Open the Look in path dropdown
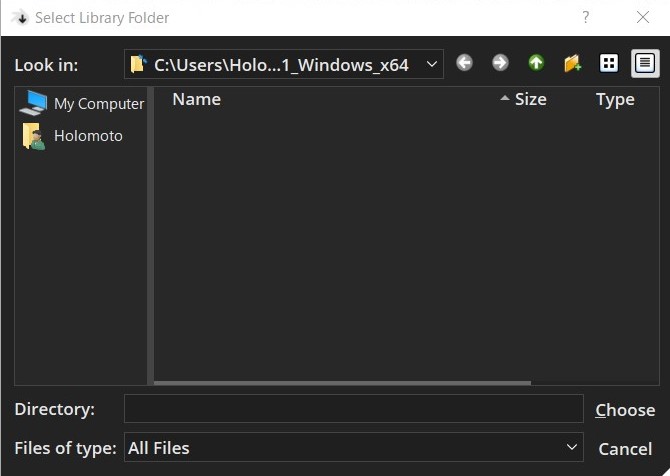The image size is (670, 476). pyautogui.click(x=284, y=64)
